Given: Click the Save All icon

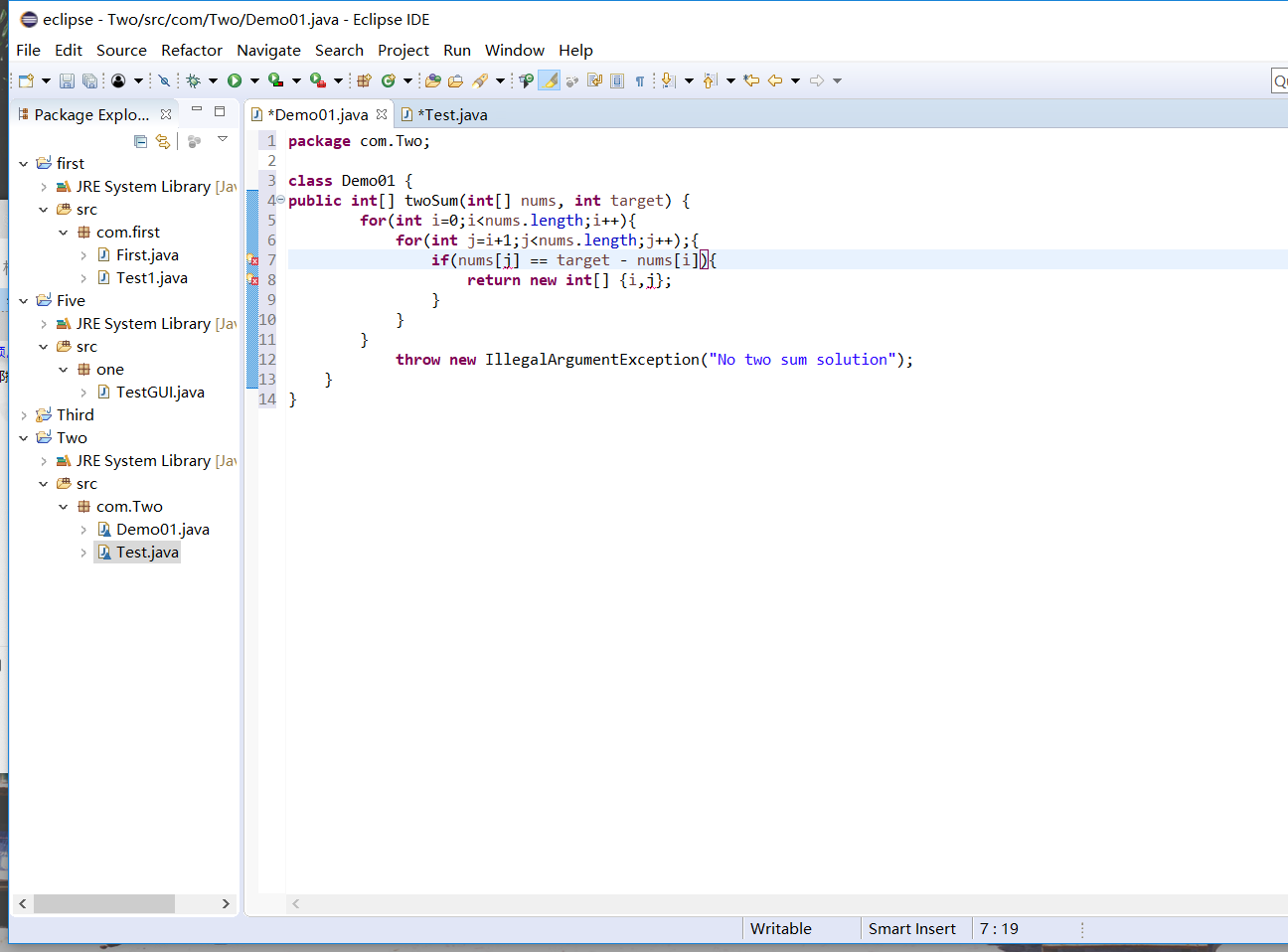Looking at the screenshot, I should point(89,80).
